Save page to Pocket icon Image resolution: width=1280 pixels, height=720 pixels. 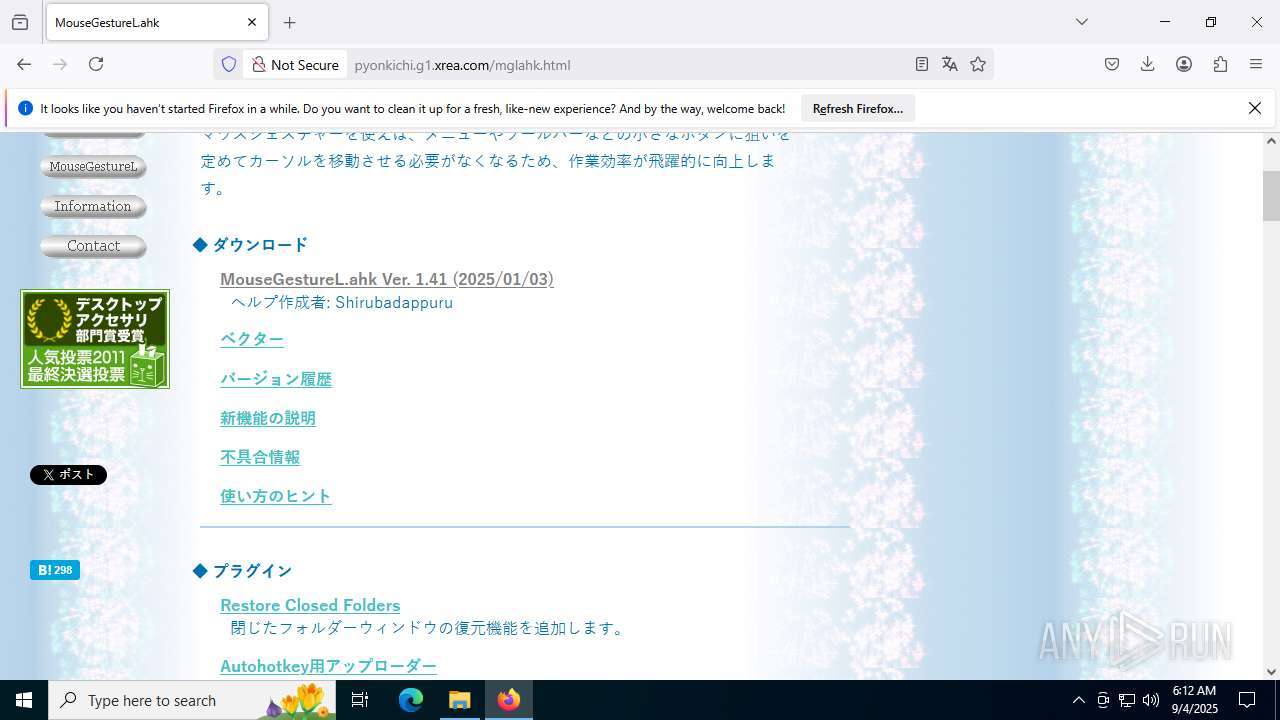[x=1112, y=64]
